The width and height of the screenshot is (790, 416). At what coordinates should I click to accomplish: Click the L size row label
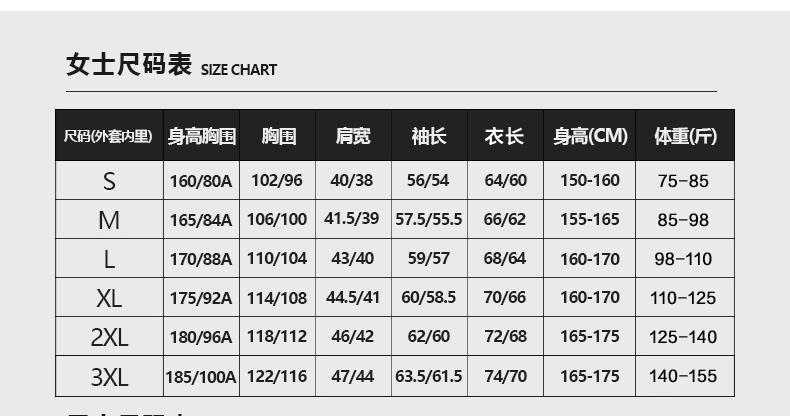[x=109, y=259]
